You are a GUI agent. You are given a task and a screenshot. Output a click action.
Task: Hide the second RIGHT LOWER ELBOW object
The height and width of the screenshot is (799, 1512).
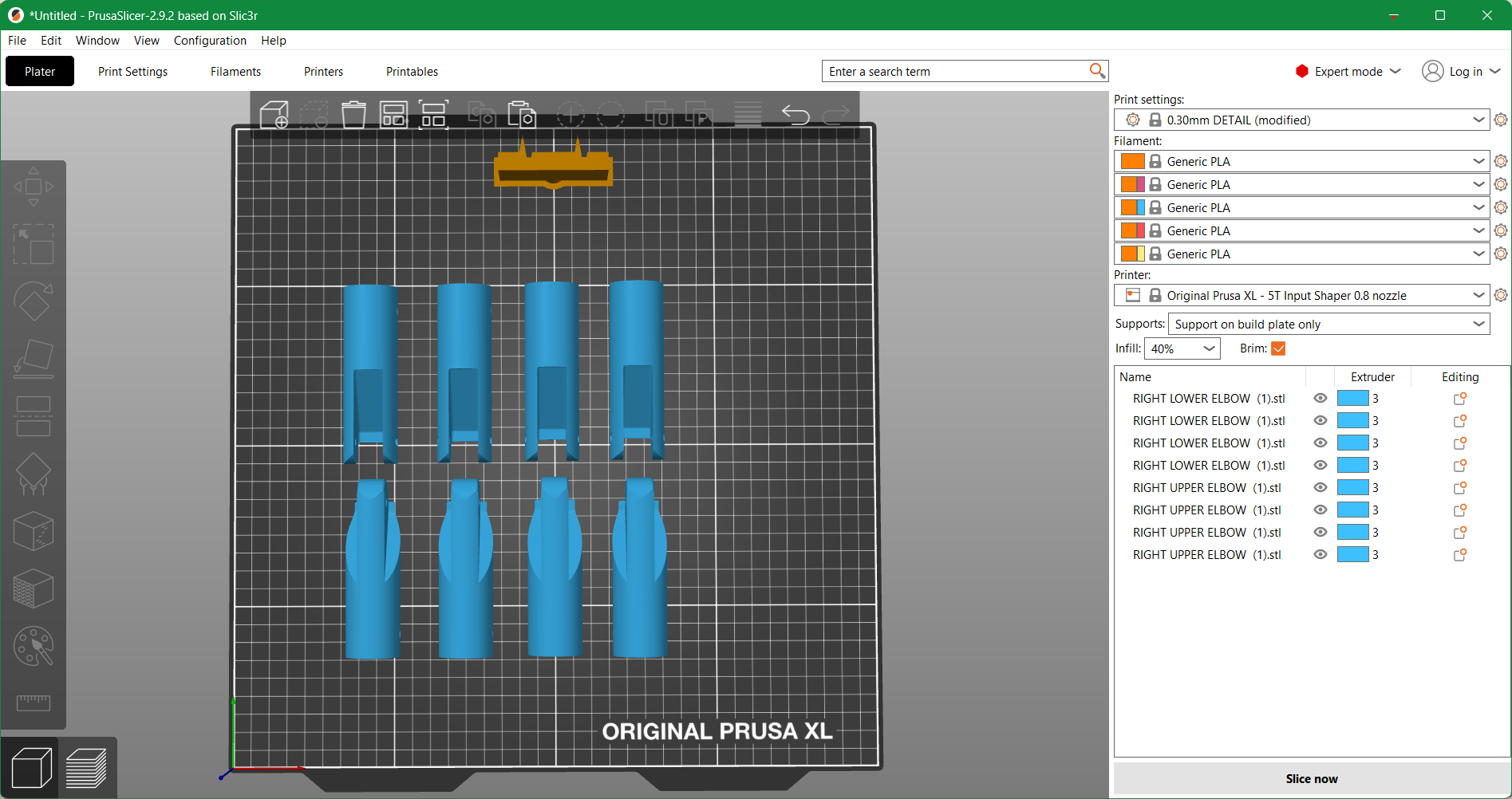coord(1321,421)
